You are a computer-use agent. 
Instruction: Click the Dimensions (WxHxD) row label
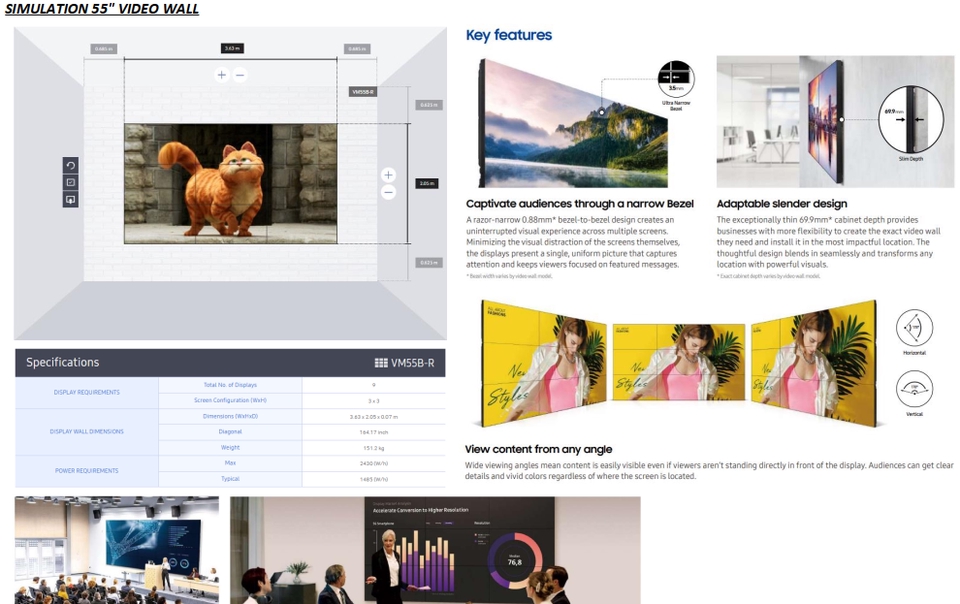click(x=230, y=416)
